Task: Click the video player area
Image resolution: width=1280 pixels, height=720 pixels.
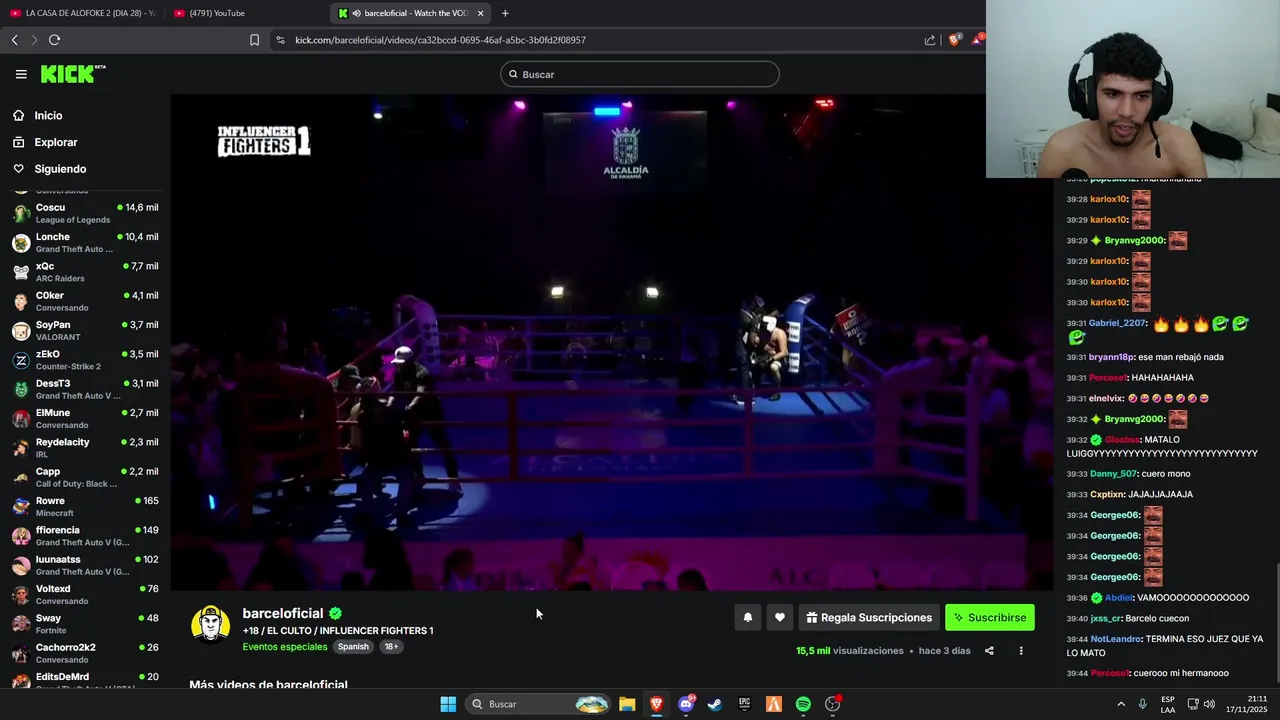Action: (x=612, y=343)
